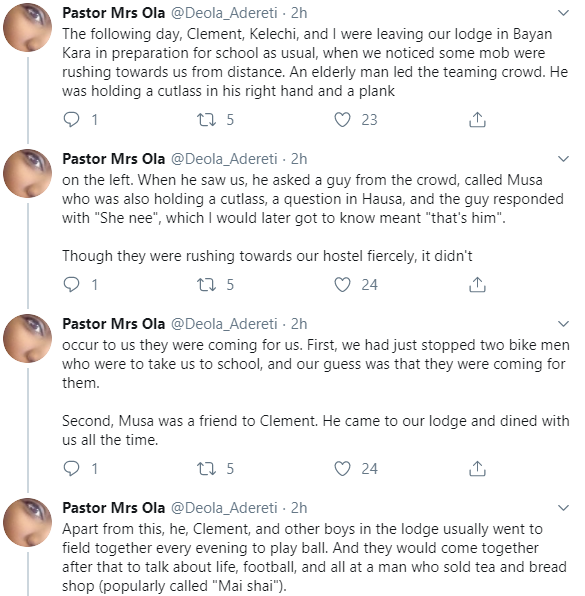Reply to the tweet about two bike men
Image resolution: width=585 pixels, height=596 pixels.
(x=71, y=469)
